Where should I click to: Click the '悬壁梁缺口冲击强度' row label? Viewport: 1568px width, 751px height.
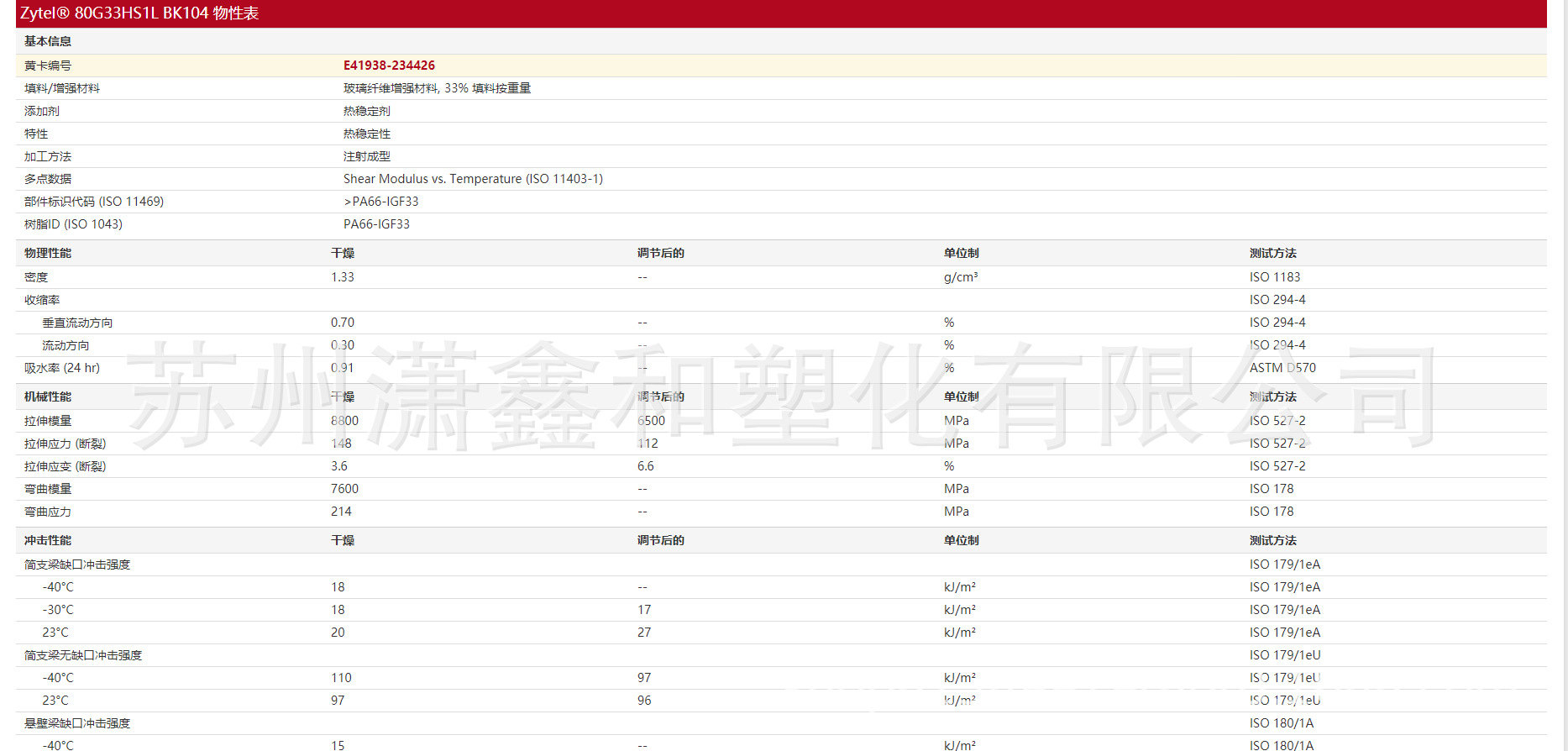pyautogui.click(x=77, y=723)
